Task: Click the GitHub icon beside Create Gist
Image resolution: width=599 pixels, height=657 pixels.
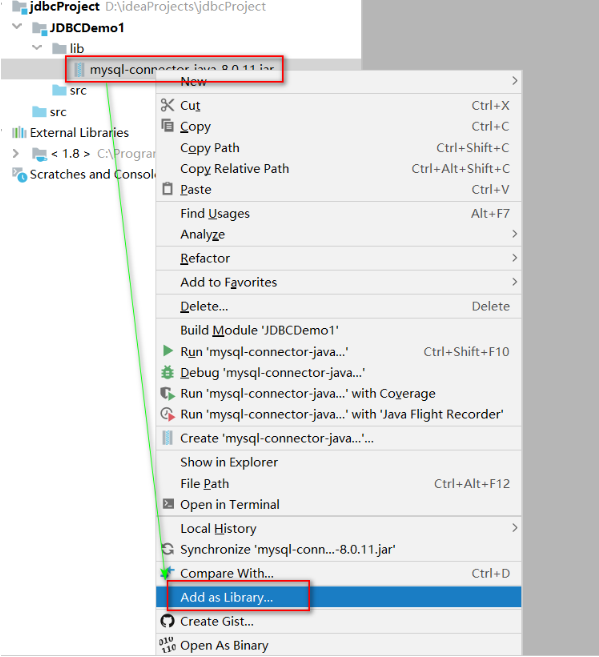Action: click(168, 621)
